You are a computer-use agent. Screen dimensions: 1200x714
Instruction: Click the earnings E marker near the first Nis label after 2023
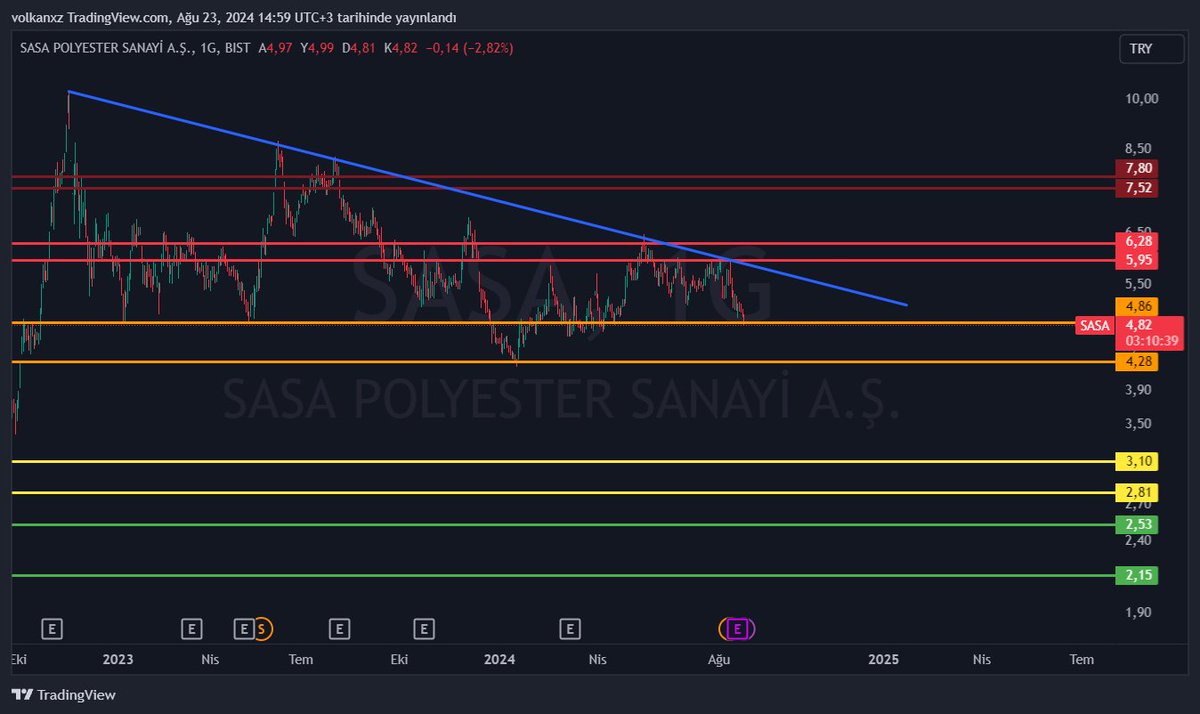coord(192,629)
